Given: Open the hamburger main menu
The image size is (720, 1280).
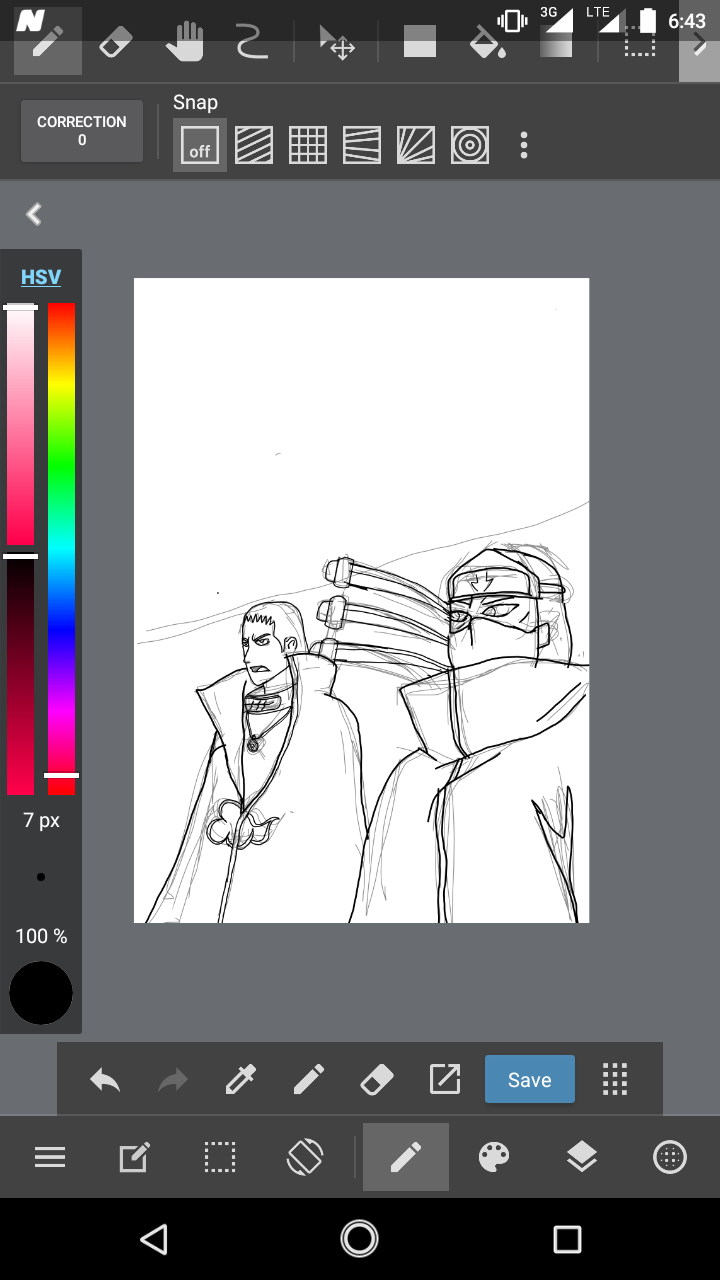Looking at the screenshot, I should (50, 1157).
